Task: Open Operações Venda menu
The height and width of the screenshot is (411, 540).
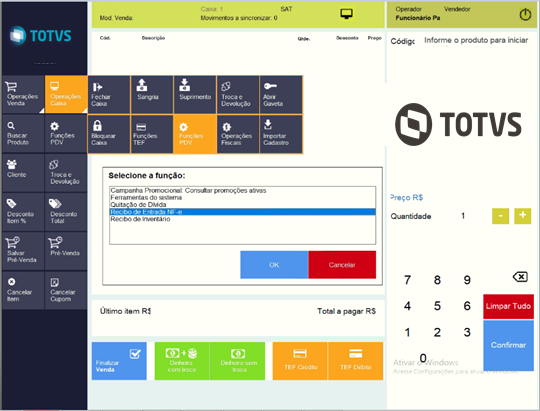Action: click(23, 95)
